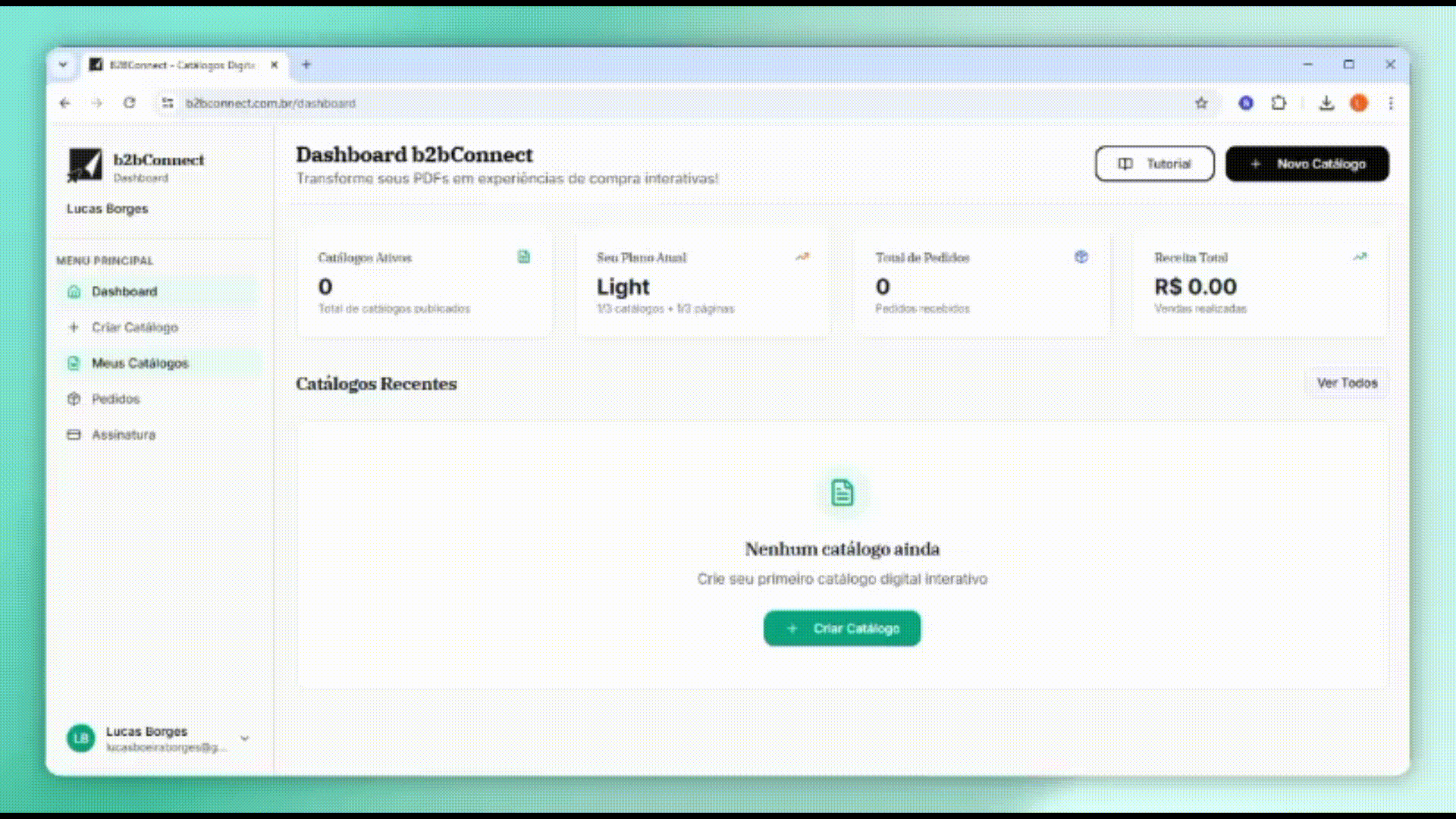The image size is (1456, 819).
Task: Open the browser three-dot menu
Action: [1391, 103]
